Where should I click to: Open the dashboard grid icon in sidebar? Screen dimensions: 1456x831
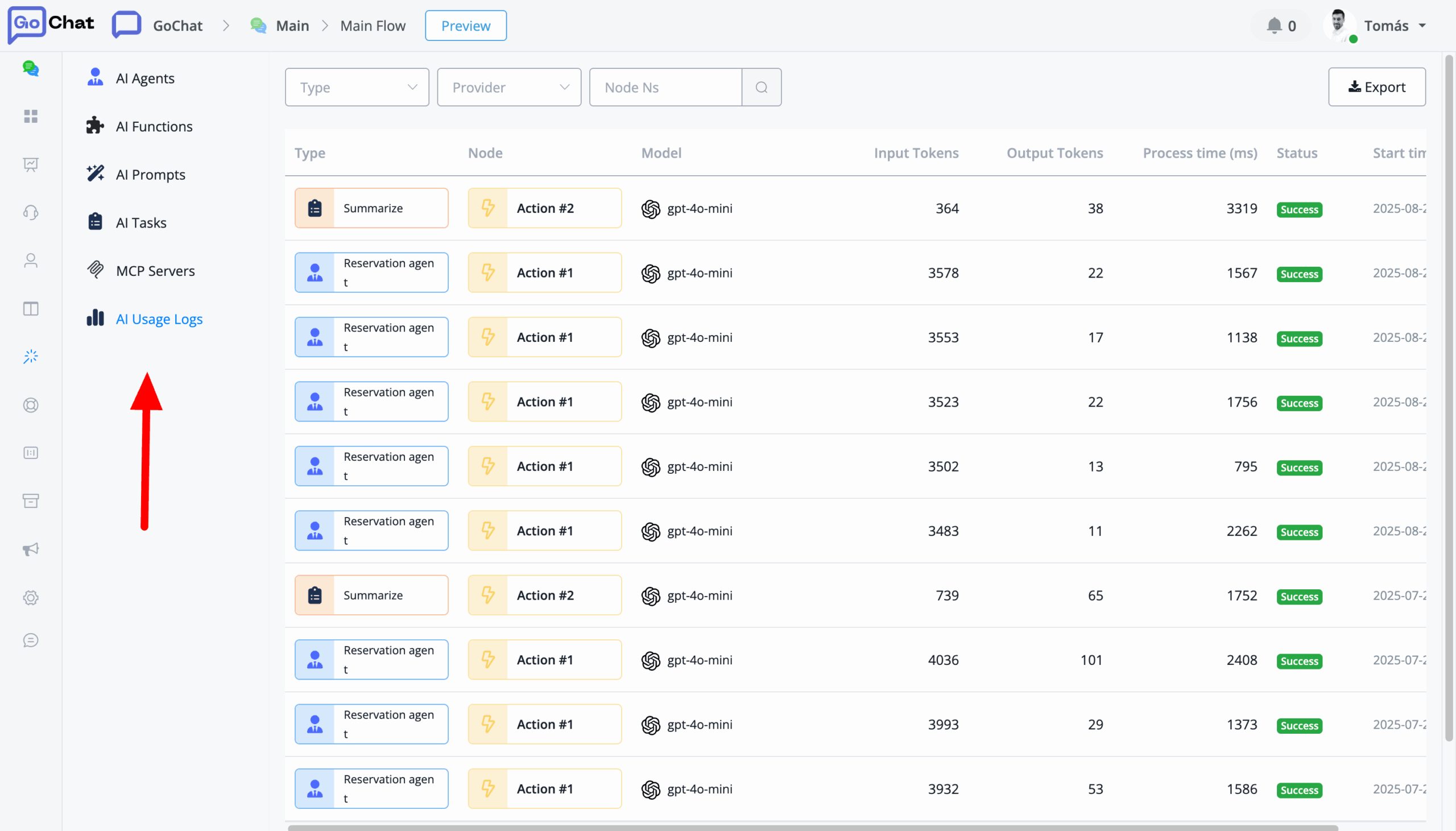point(31,117)
